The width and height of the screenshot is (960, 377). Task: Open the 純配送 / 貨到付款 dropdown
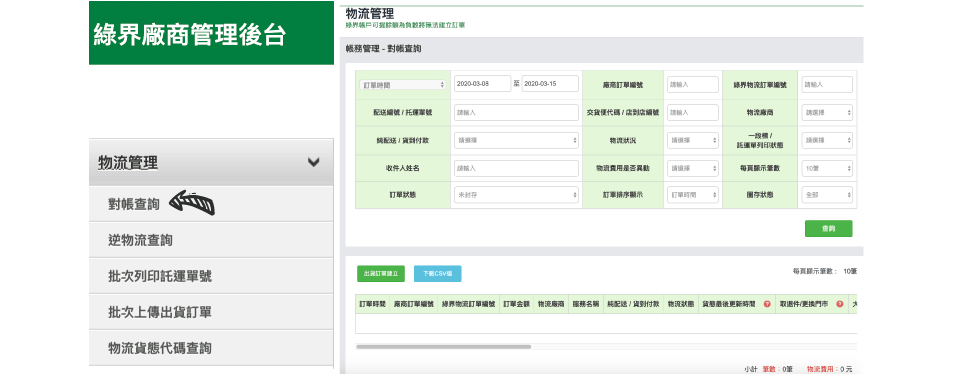tap(516, 140)
